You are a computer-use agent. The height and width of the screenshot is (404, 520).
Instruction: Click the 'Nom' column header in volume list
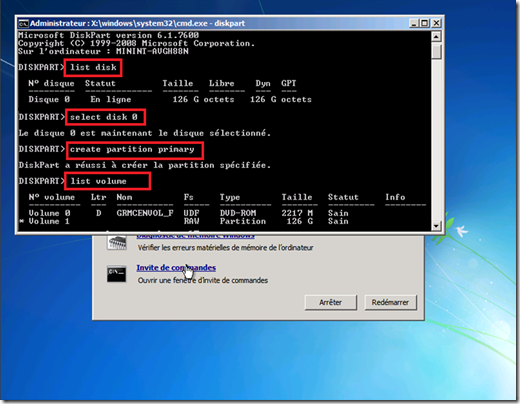click(124, 197)
